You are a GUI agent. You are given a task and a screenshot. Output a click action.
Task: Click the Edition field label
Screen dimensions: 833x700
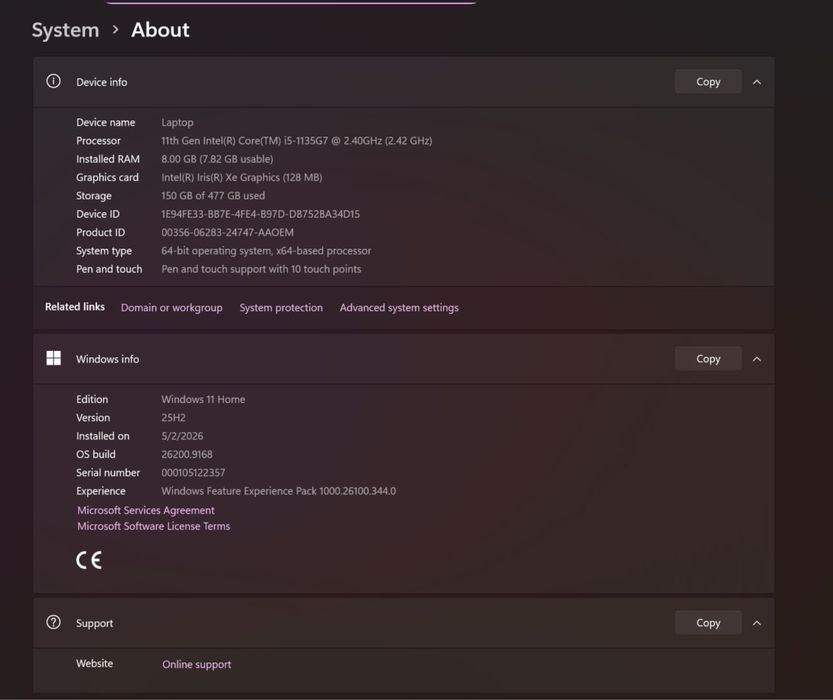(x=92, y=399)
